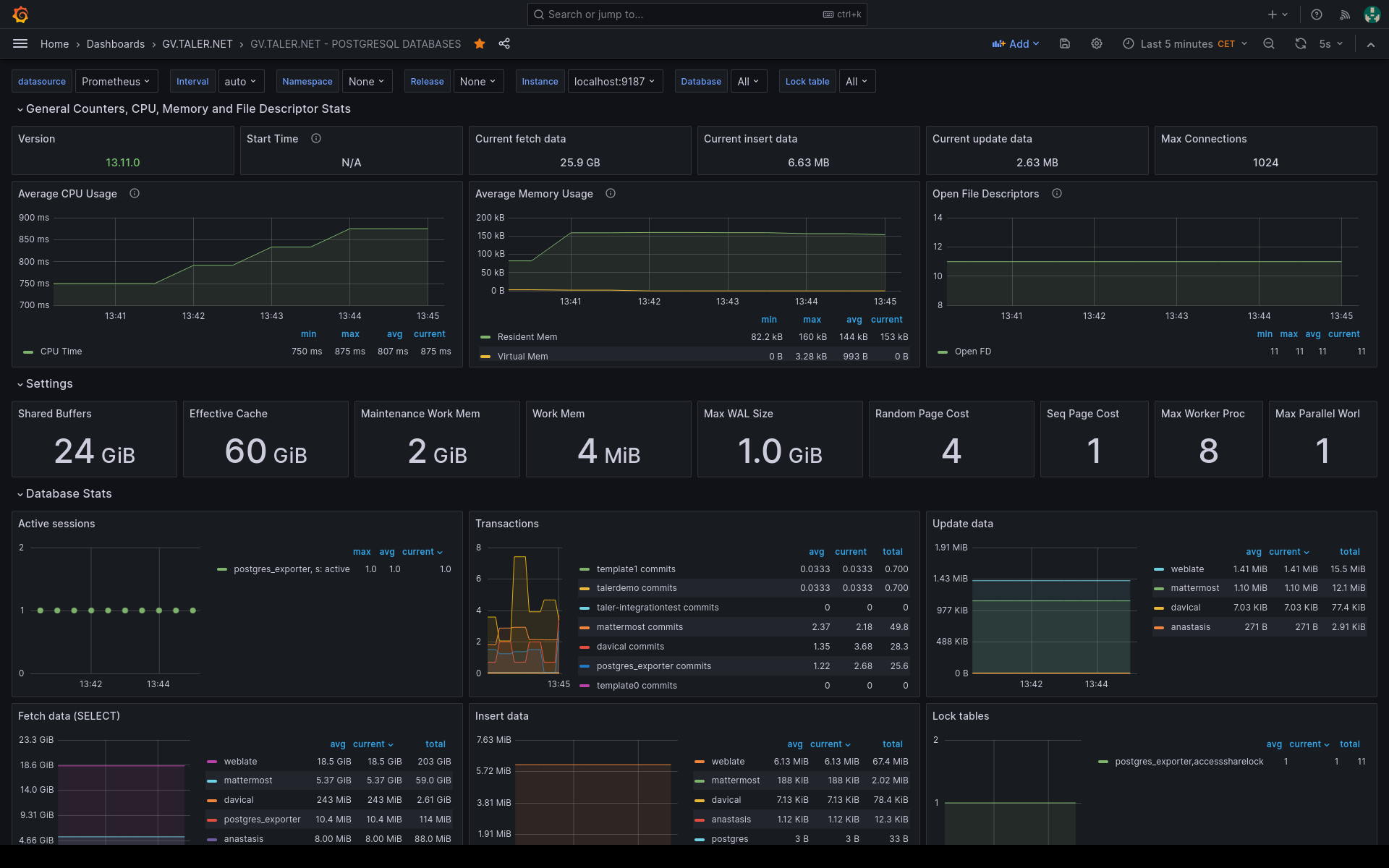The height and width of the screenshot is (868, 1389).
Task: Open the Active sessions panel title menu
Action: click(56, 524)
